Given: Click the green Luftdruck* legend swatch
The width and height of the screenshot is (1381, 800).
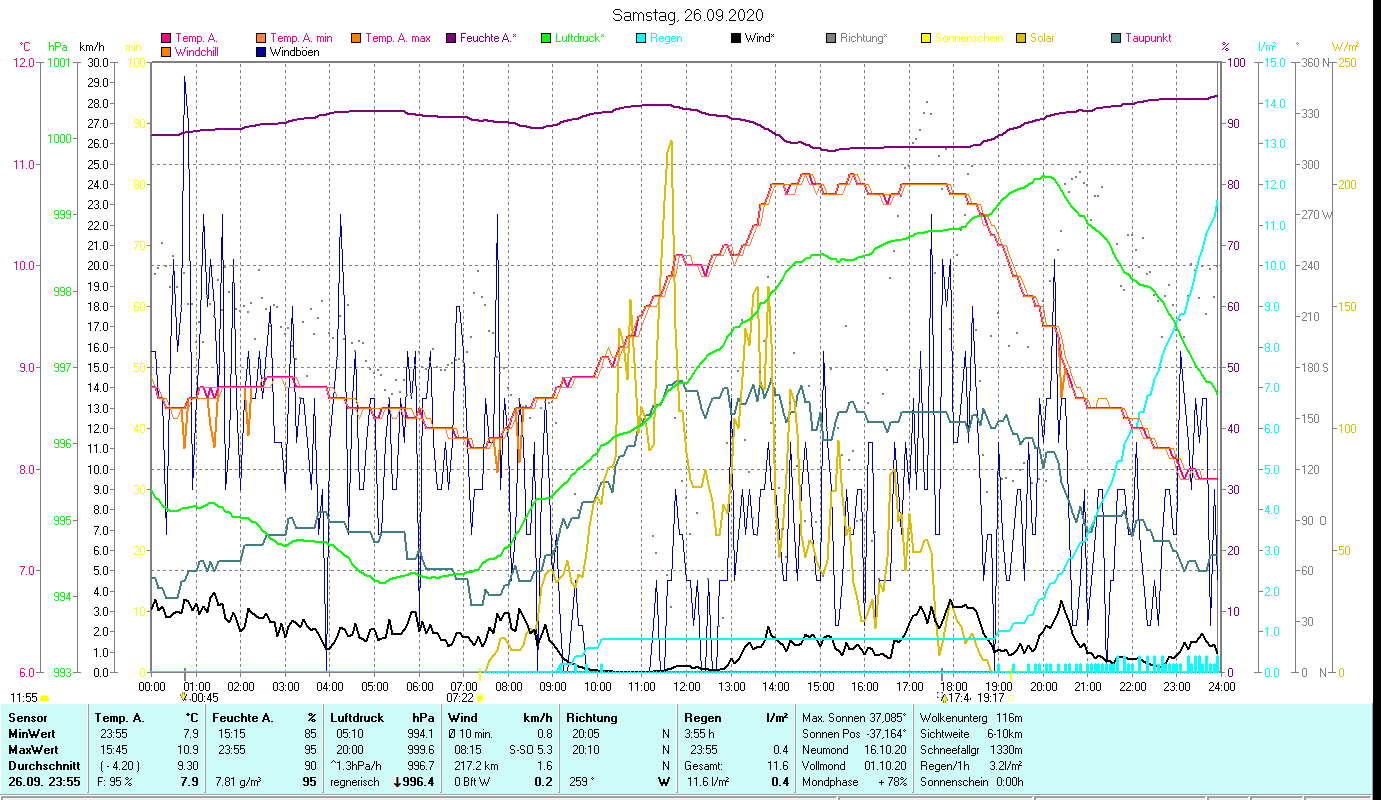Looking at the screenshot, I should (x=545, y=38).
